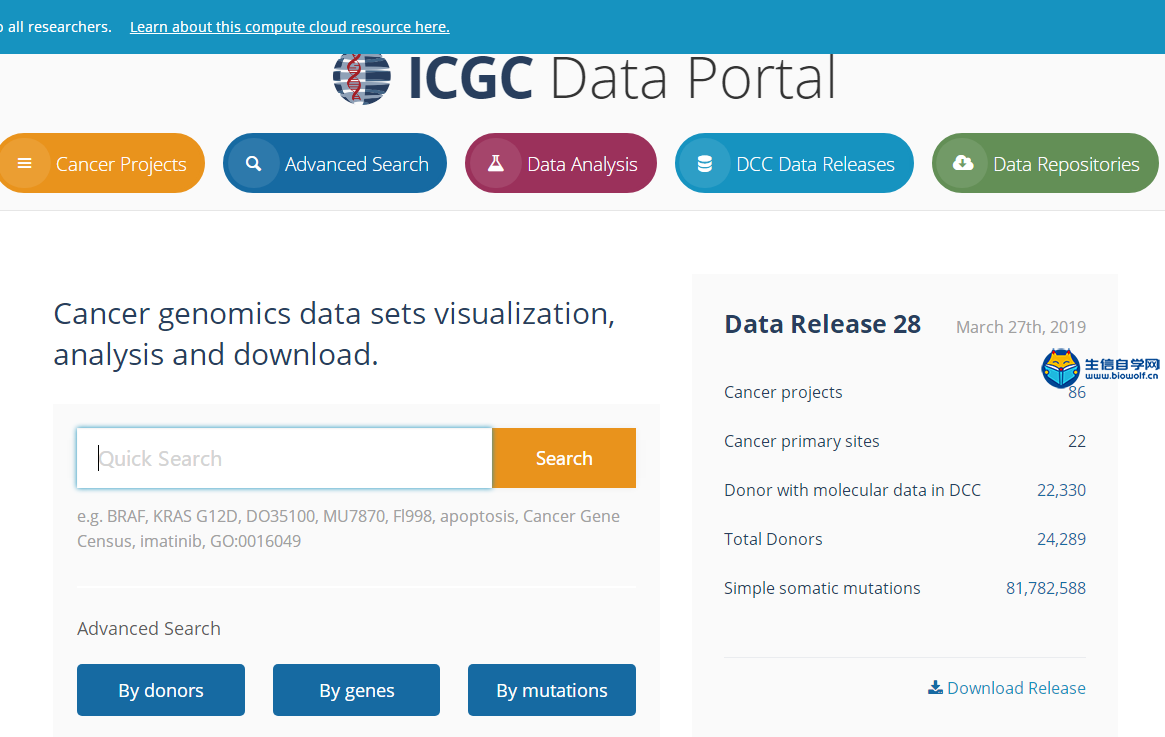
Task: Follow the 'Learn about this compute cloud resource here' link
Action: click(290, 27)
